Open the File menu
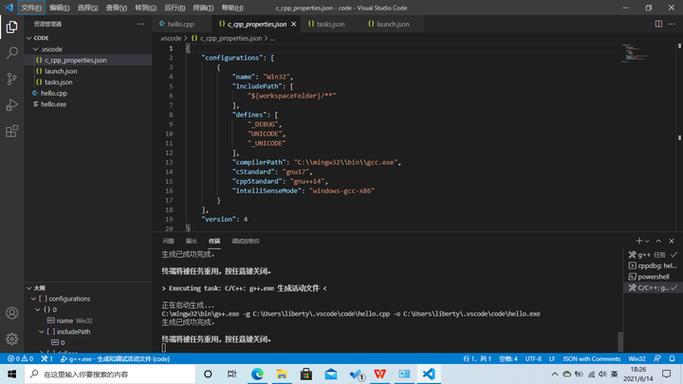 31,8
